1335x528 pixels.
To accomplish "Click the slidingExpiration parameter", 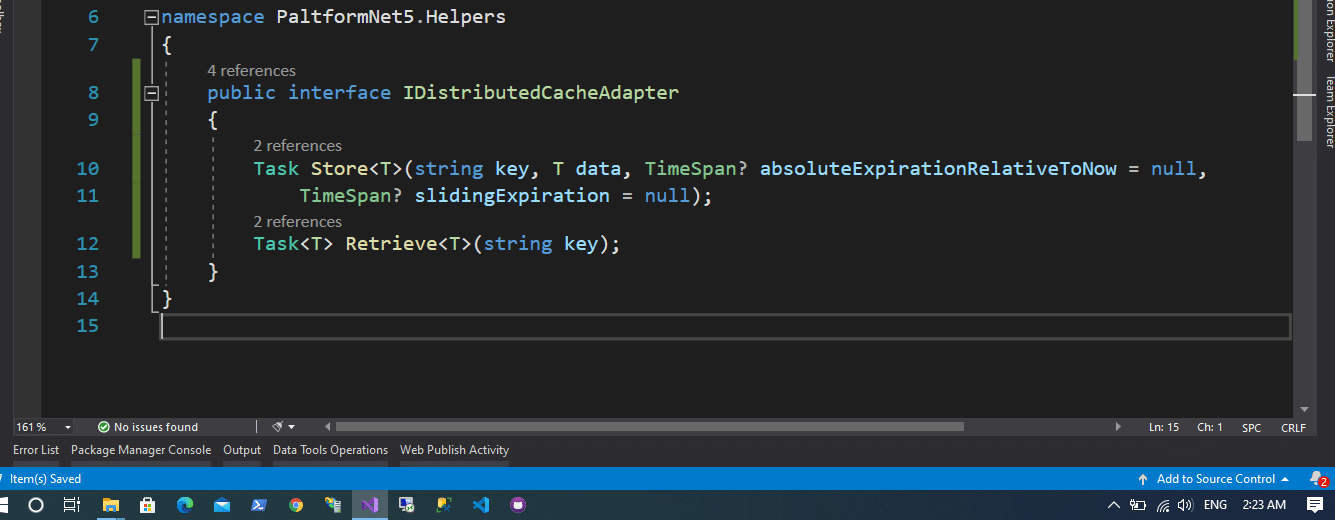I will point(512,196).
